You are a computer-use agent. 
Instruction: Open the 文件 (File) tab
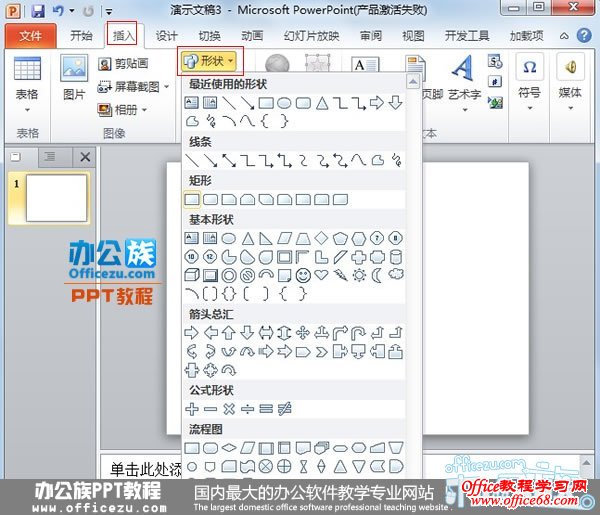click(30, 36)
